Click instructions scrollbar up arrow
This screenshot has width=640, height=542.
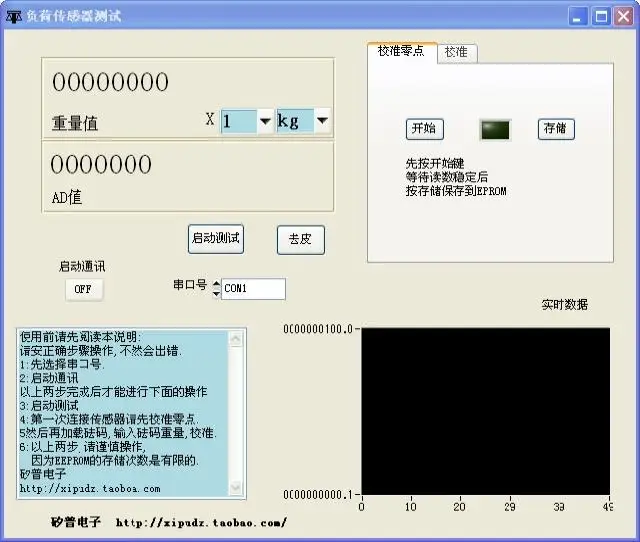(x=236, y=339)
